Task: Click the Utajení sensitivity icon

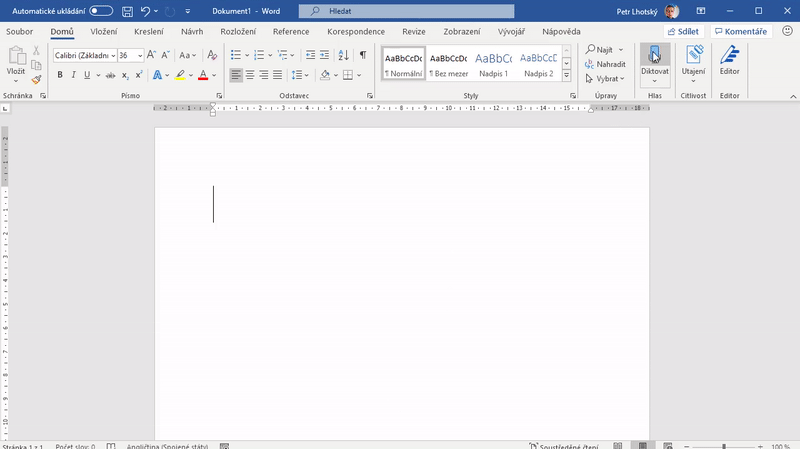Action: click(x=693, y=55)
